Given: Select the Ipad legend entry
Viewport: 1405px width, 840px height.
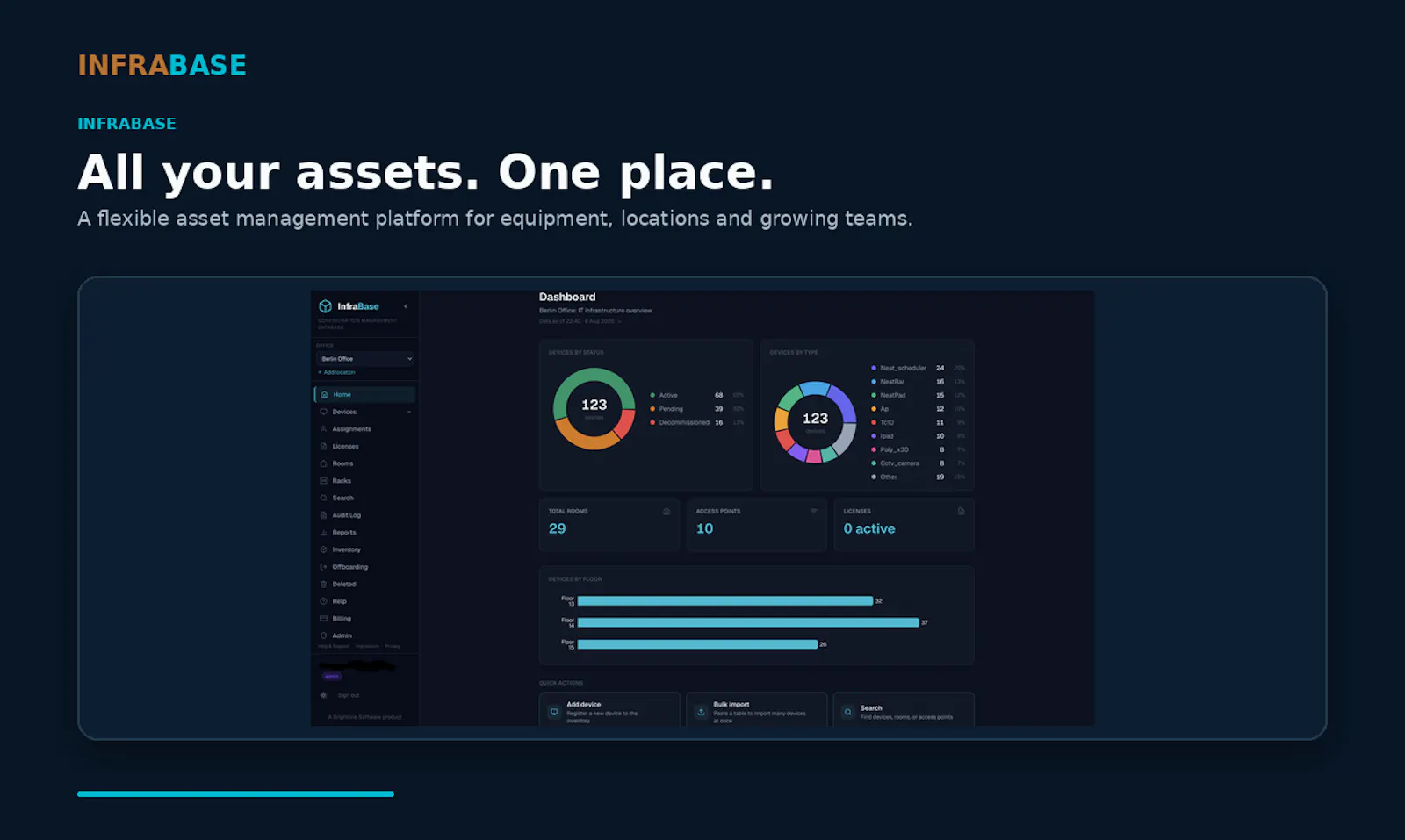Looking at the screenshot, I should tap(918, 436).
